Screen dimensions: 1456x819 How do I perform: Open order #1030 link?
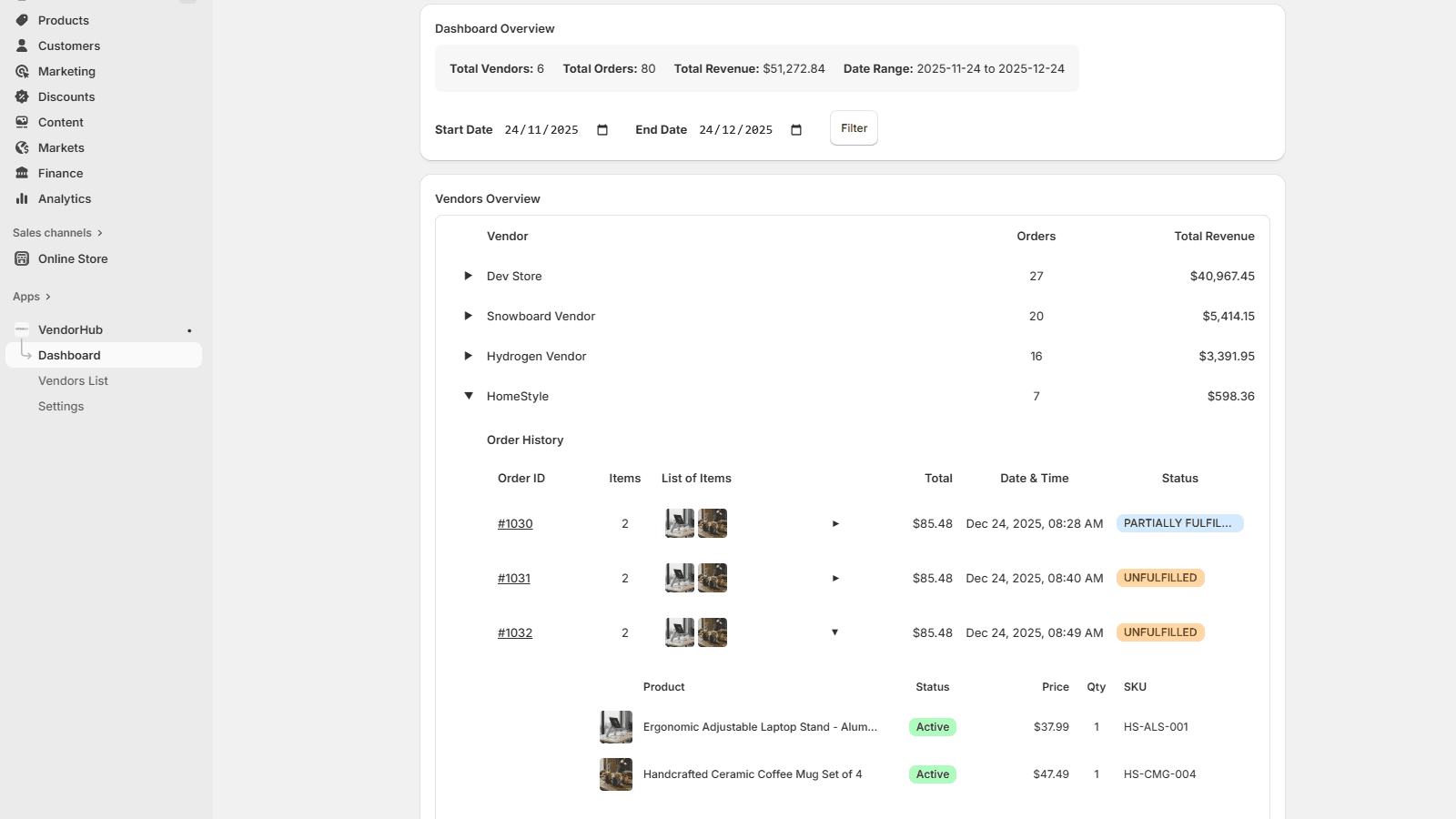point(515,523)
